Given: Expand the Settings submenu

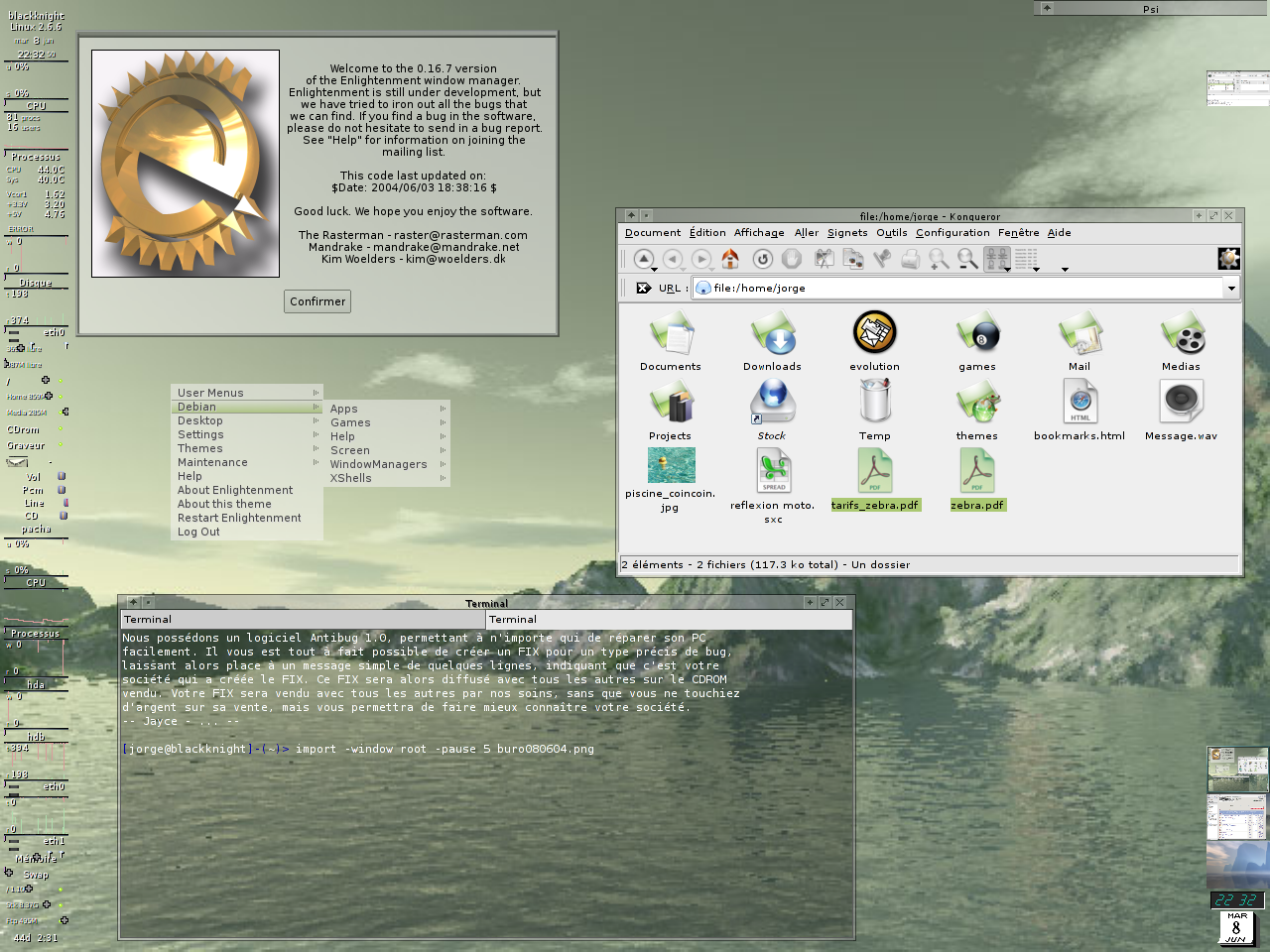Looking at the screenshot, I should (x=247, y=434).
